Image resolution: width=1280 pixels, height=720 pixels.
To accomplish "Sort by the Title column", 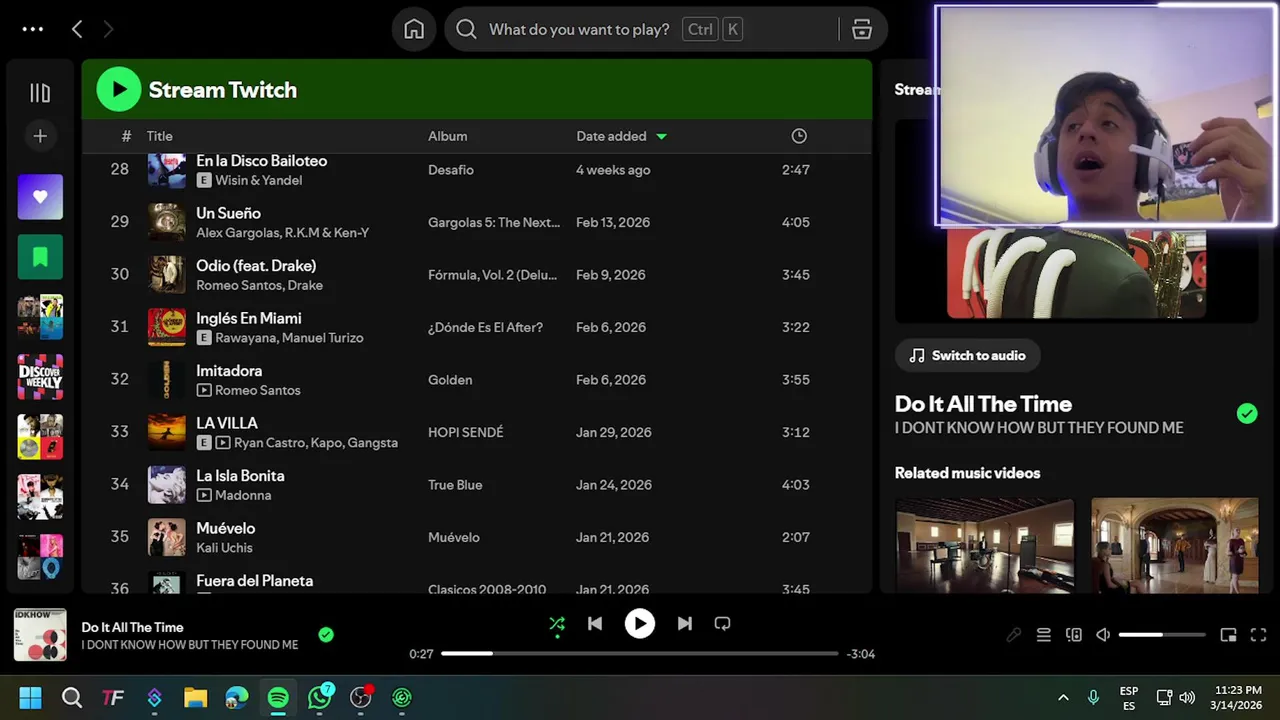I will coord(160,136).
